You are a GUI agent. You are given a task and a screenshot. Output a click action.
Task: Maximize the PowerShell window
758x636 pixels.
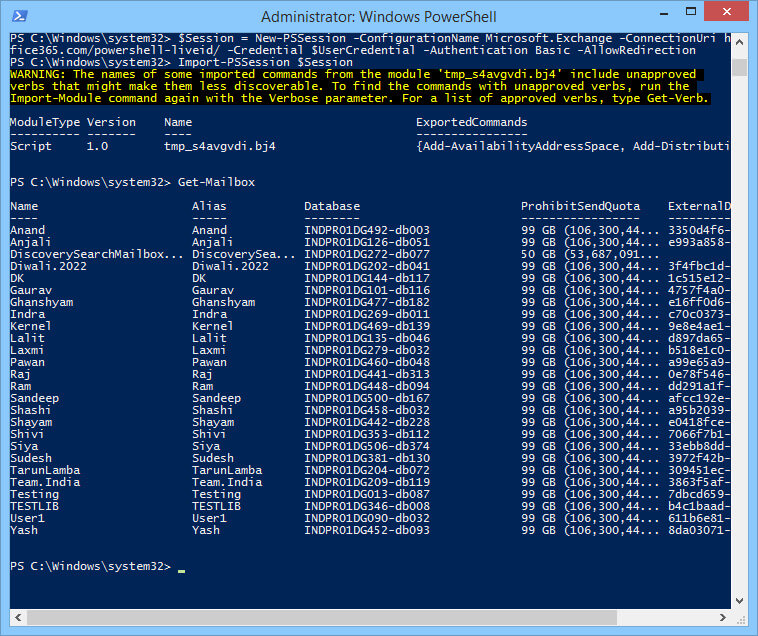(x=691, y=12)
